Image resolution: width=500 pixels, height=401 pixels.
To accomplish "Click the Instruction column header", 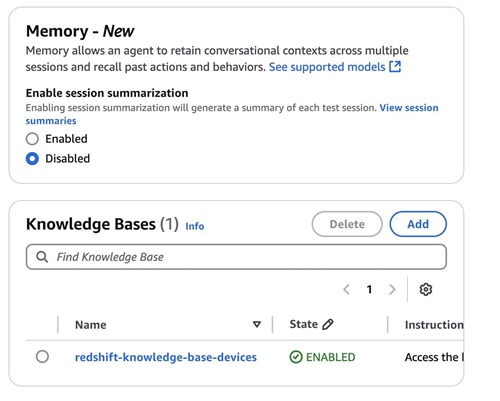I will point(434,325).
